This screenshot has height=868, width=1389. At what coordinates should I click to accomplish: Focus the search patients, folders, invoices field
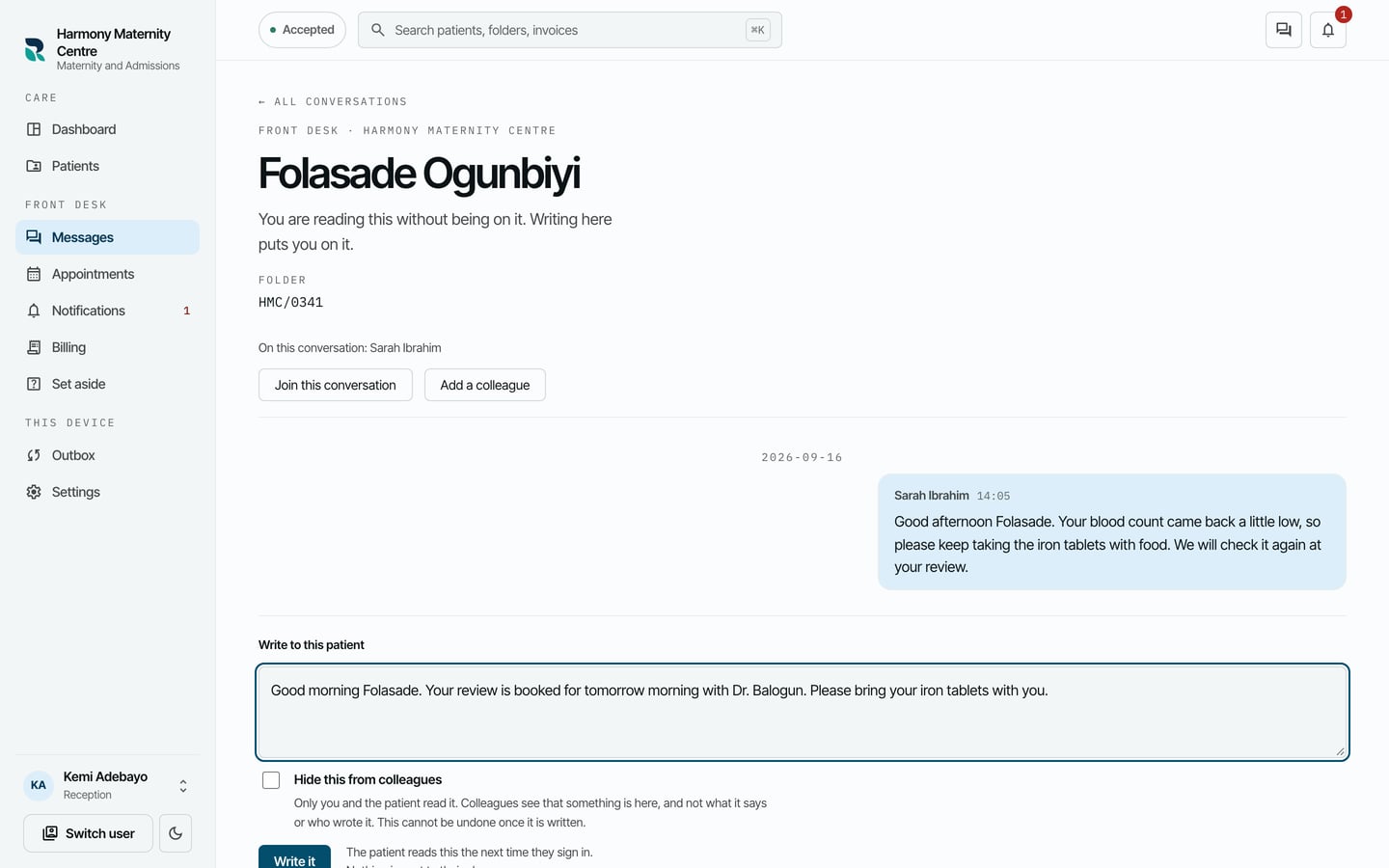(569, 30)
